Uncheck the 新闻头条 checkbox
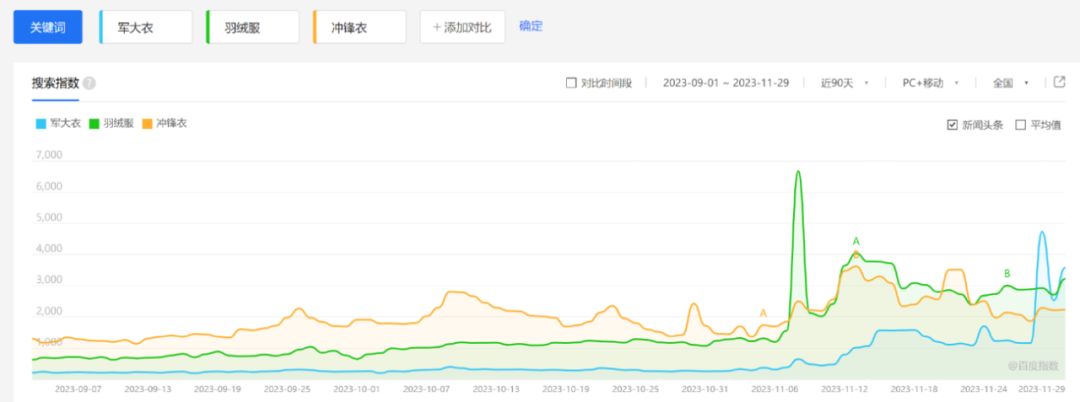 952,125
